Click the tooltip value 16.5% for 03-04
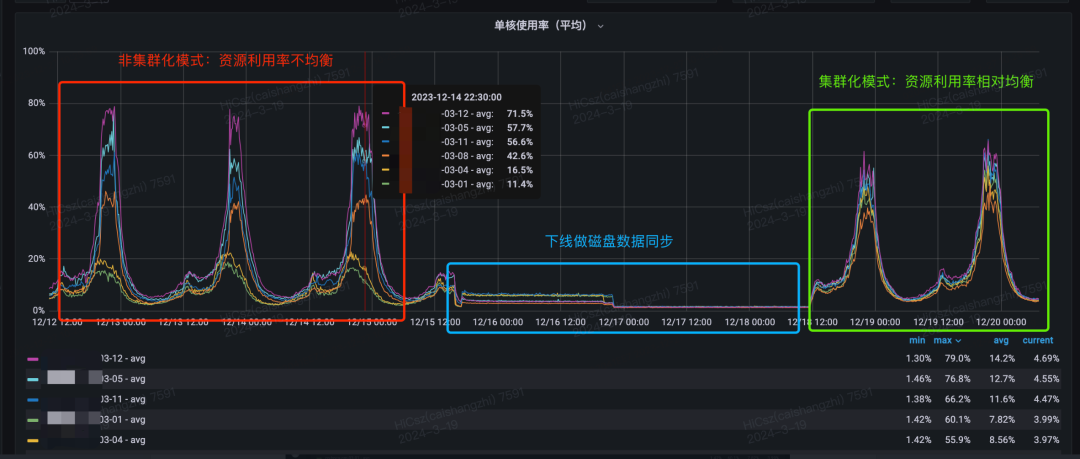The height and width of the screenshot is (459, 1080). [519, 170]
